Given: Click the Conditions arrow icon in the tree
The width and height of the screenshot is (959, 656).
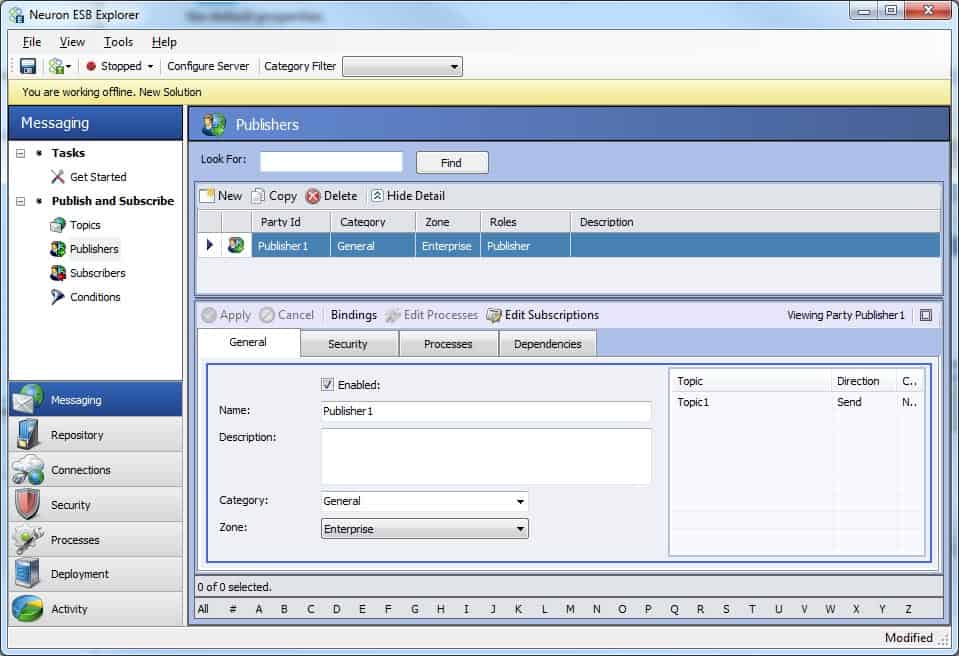Looking at the screenshot, I should point(57,297).
